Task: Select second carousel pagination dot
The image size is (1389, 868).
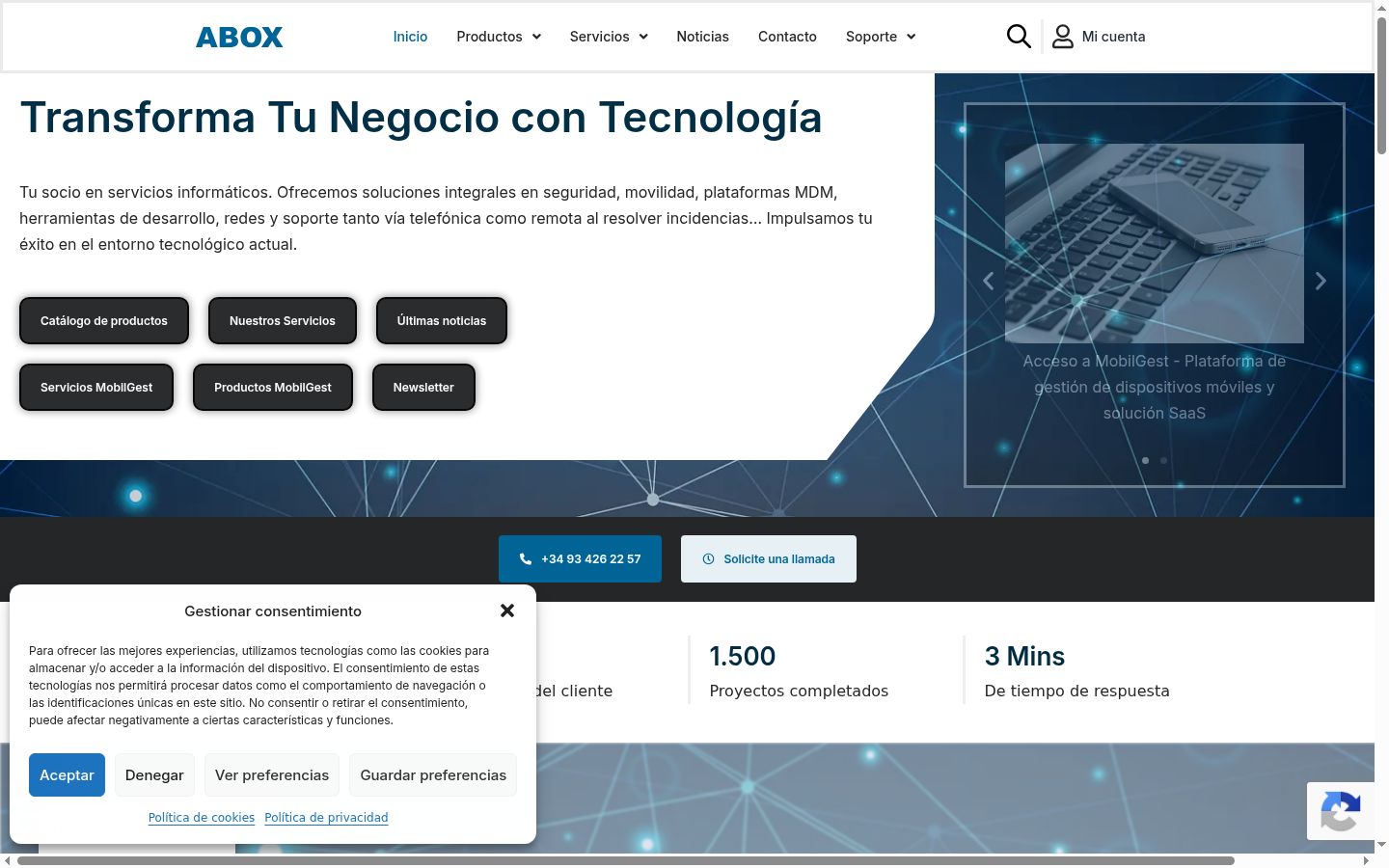Action: pyautogui.click(x=1163, y=460)
